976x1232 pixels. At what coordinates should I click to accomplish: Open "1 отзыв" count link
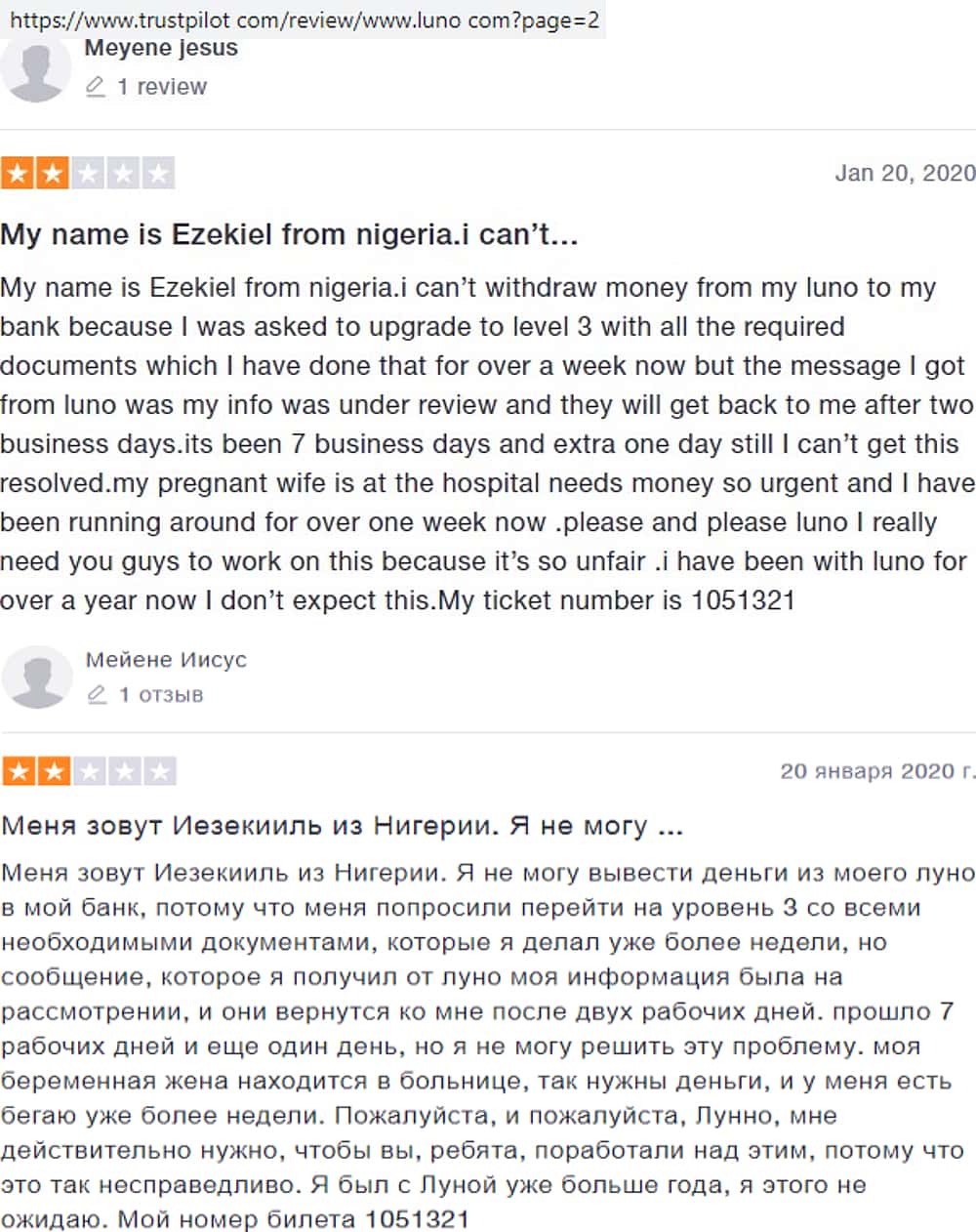161,695
